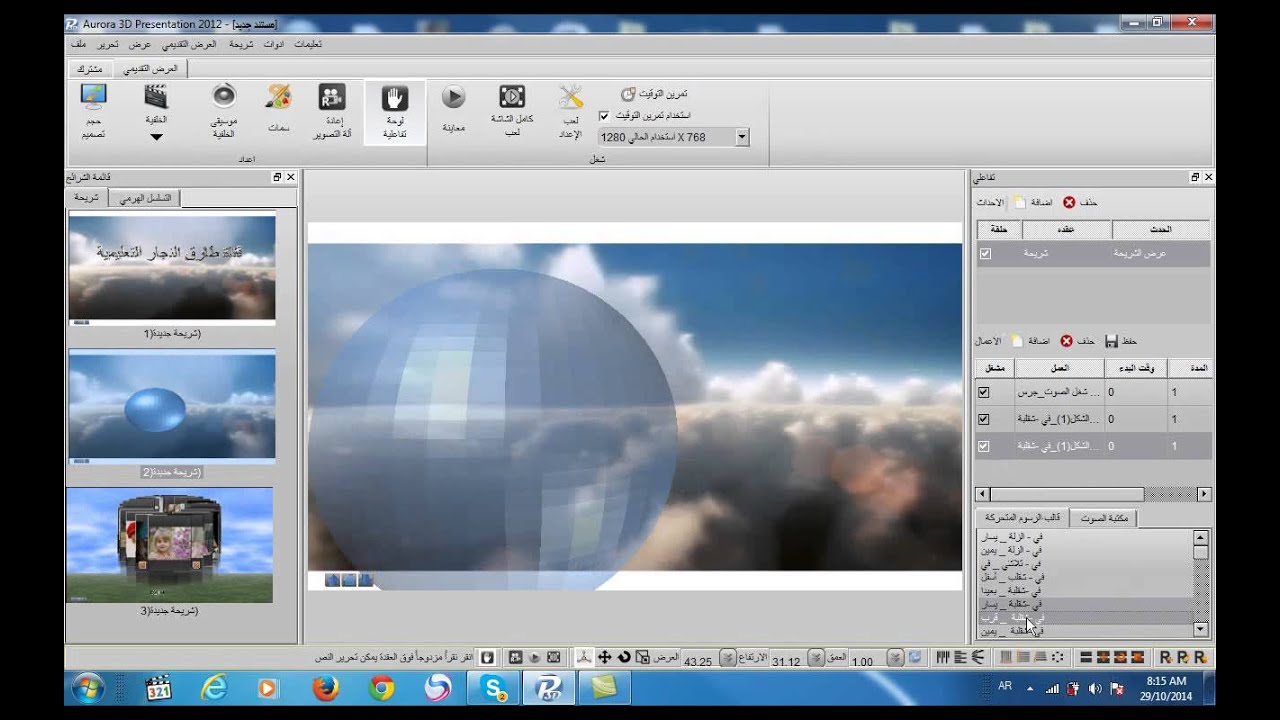The width and height of the screenshot is (1280, 720).
Task: Expand the background (الخلفية) dropdown arrow
Action: pyautogui.click(x=156, y=137)
